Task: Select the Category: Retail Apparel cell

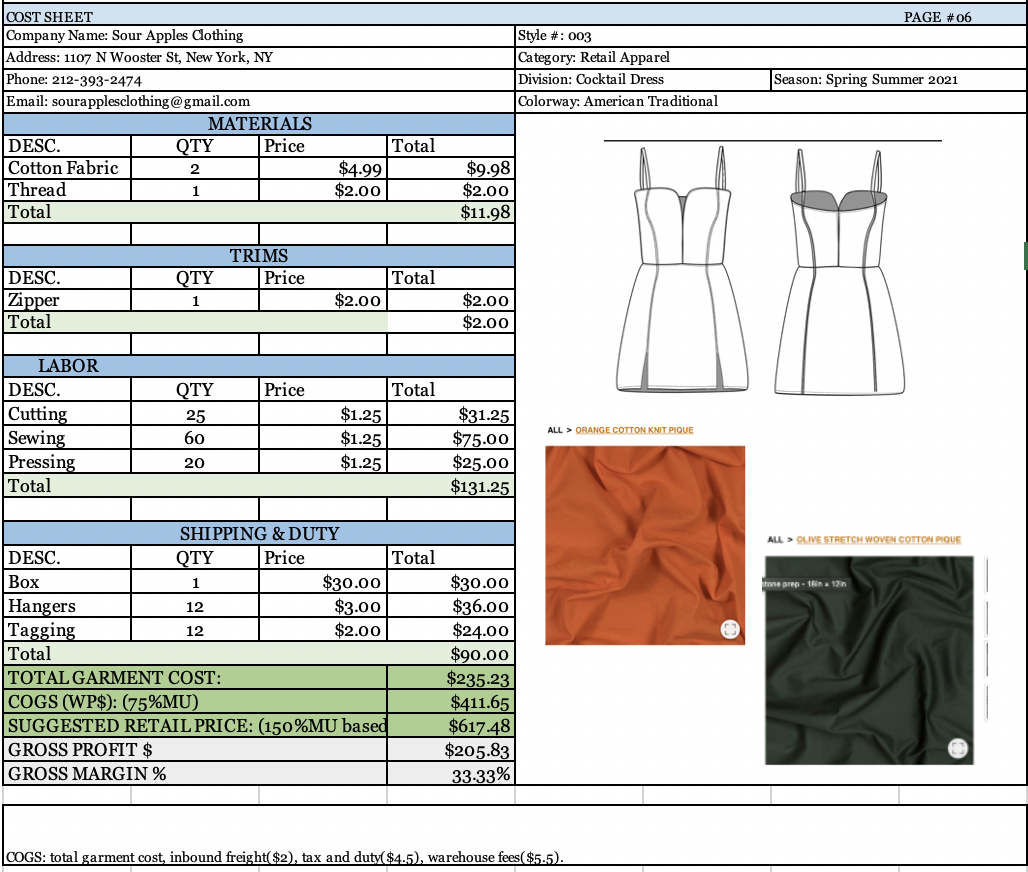Action: pos(771,58)
